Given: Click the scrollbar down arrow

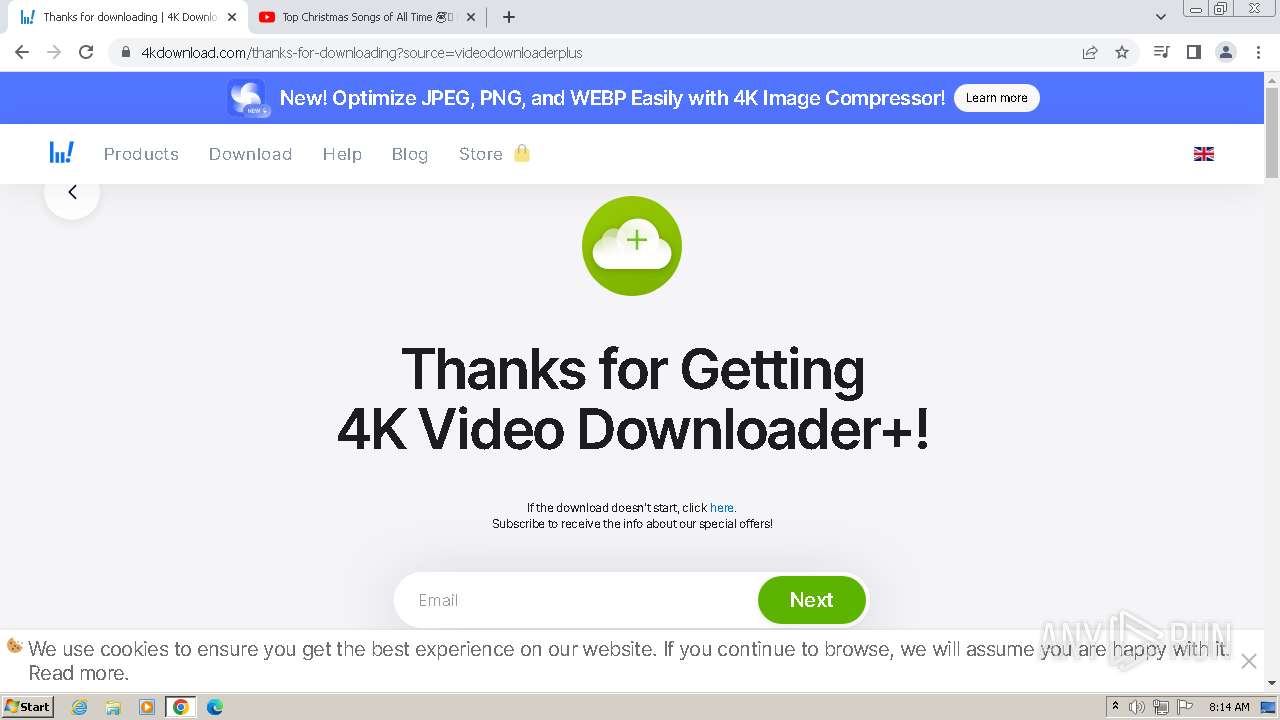Looking at the screenshot, I should tap(1272, 683).
